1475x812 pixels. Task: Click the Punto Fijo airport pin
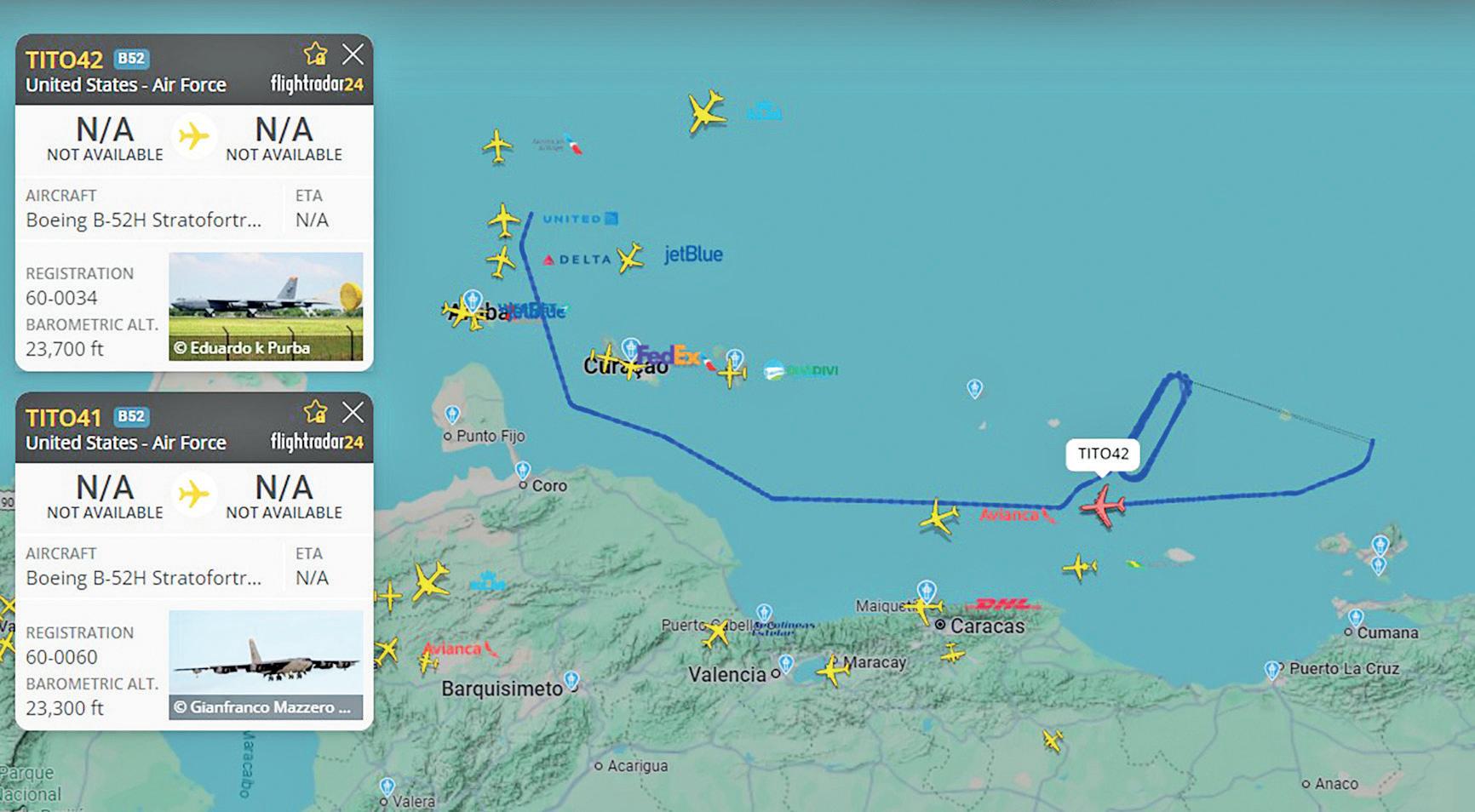click(x=453, y=415)
